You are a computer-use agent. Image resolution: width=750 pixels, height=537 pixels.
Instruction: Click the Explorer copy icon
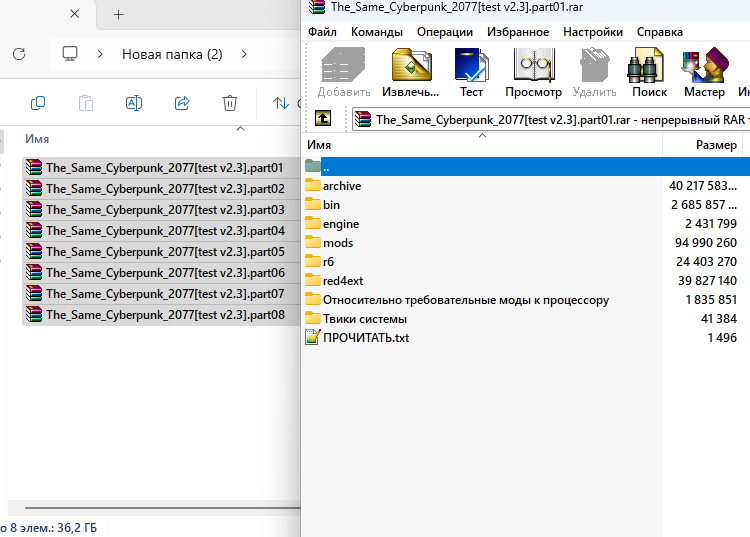point(38,103)
